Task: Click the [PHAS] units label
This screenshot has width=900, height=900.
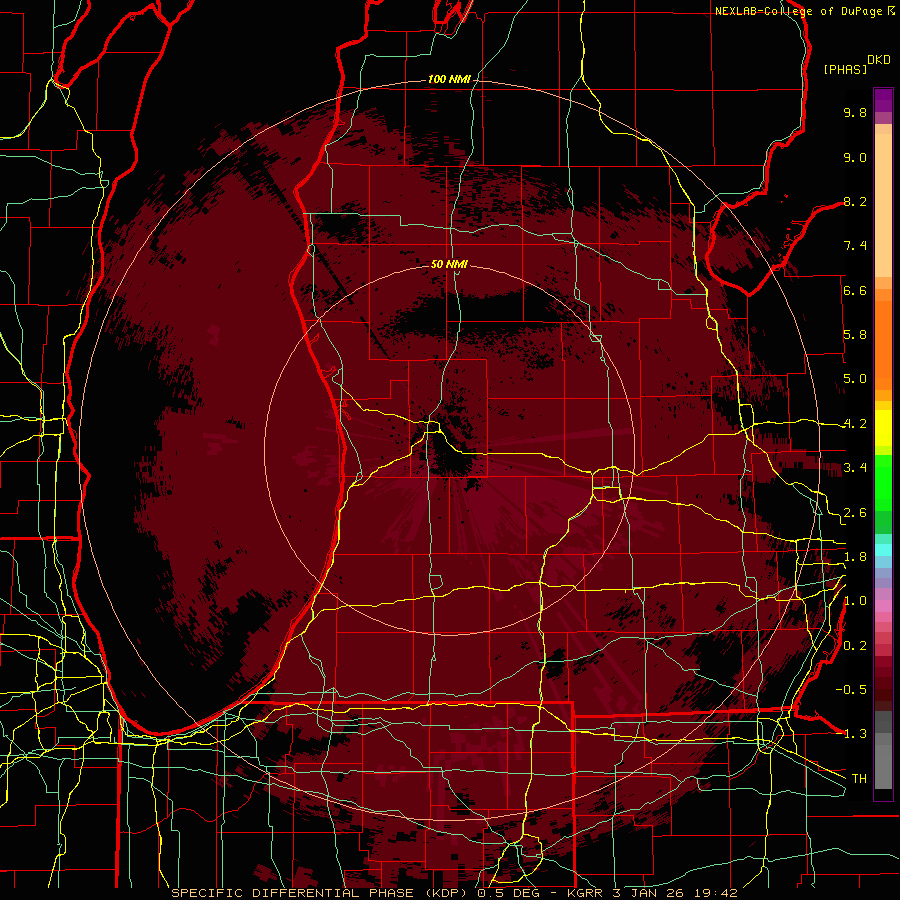Action: [x=845, y=69]
